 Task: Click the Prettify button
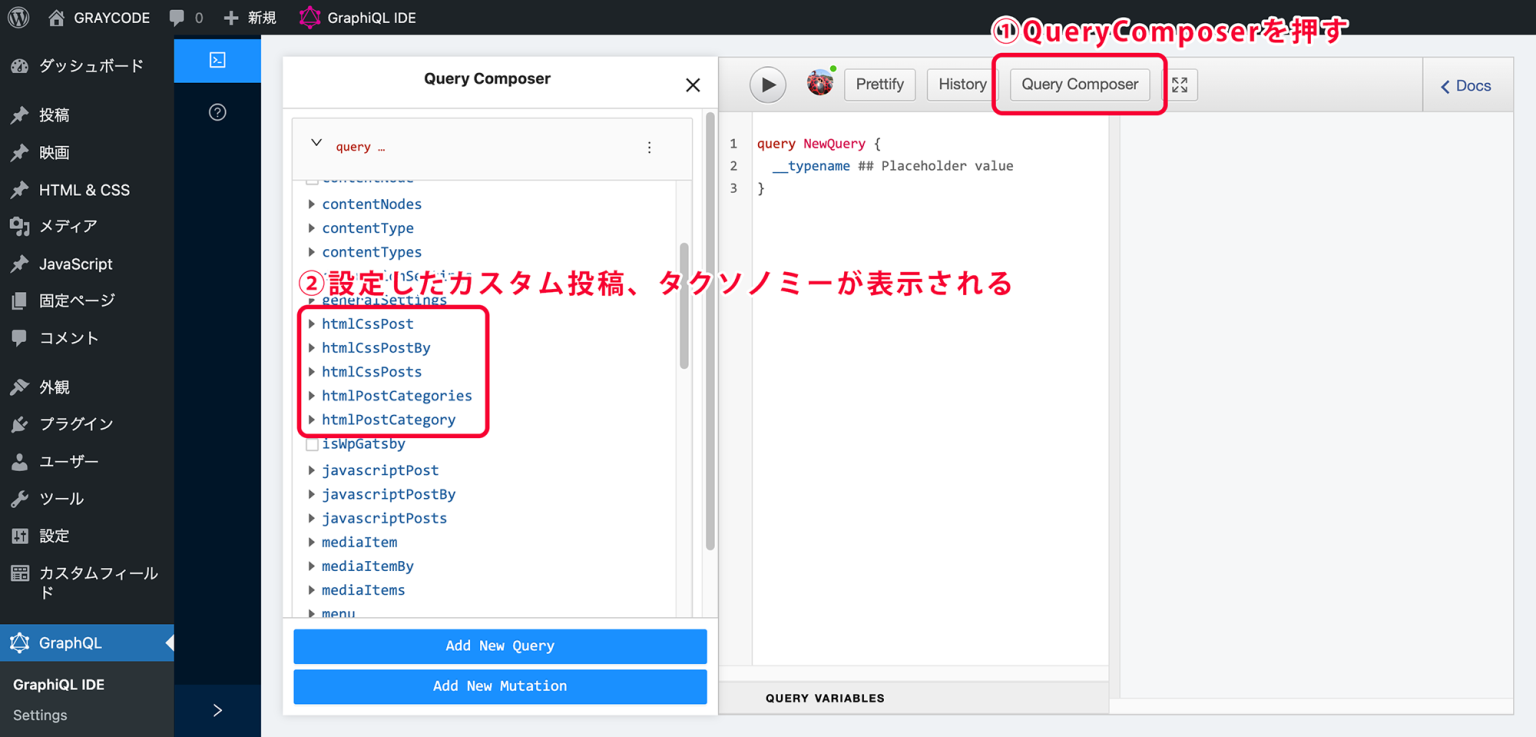(880, 84)
